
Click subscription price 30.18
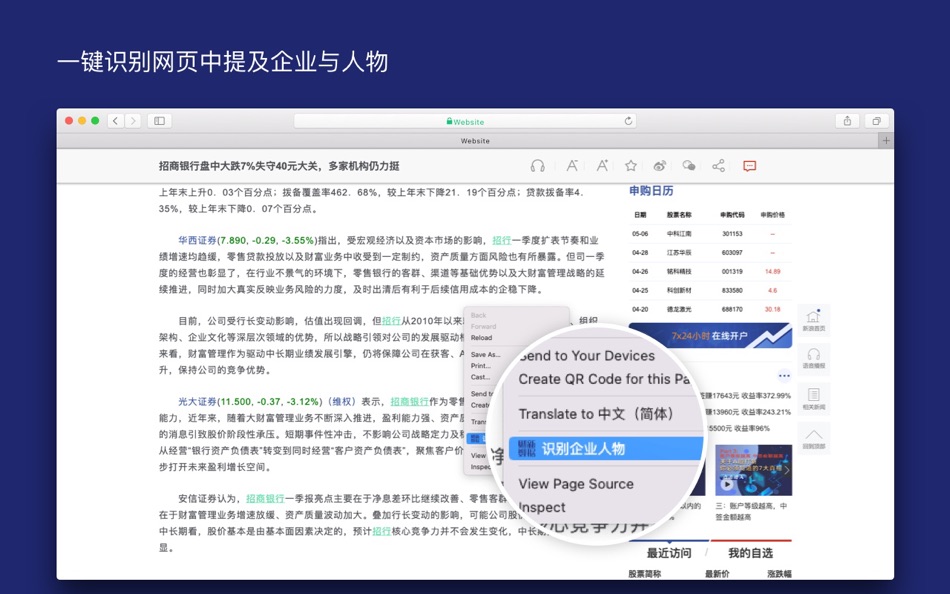coord(772,309)
